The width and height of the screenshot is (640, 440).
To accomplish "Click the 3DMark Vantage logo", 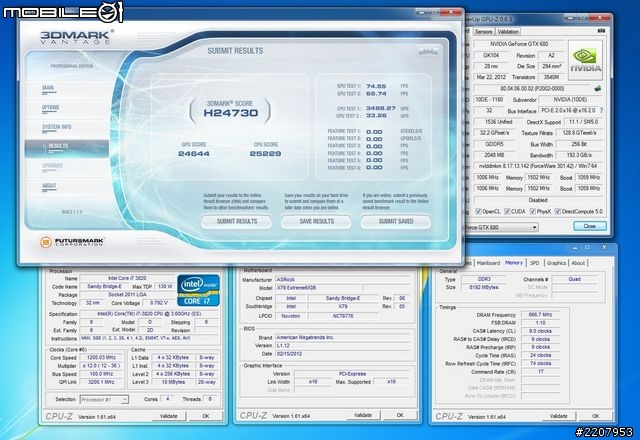I will 76,37.
